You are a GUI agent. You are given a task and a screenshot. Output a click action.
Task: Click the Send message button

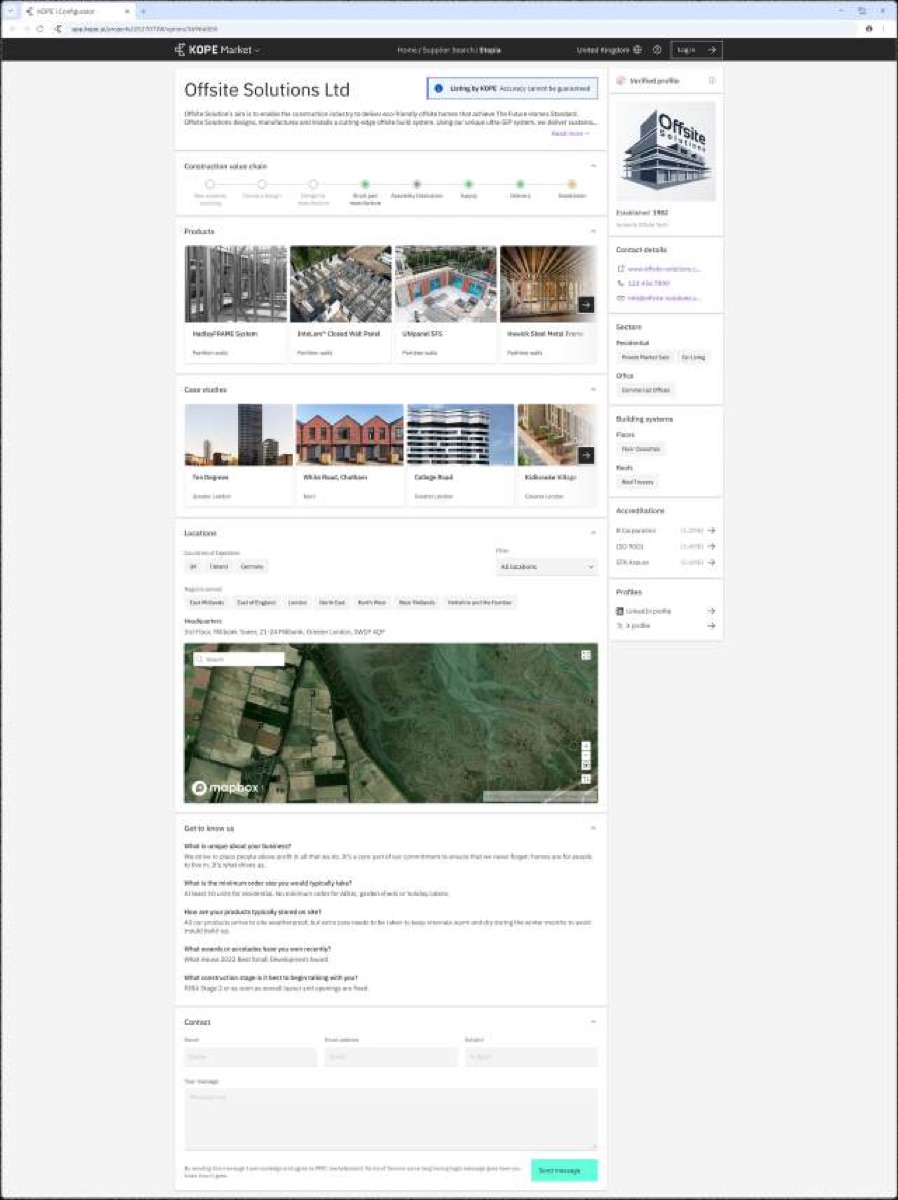564,1170
